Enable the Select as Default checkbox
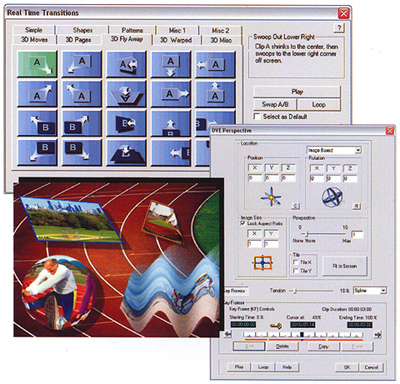Screen dimensions: 400x384 (257, 116)
